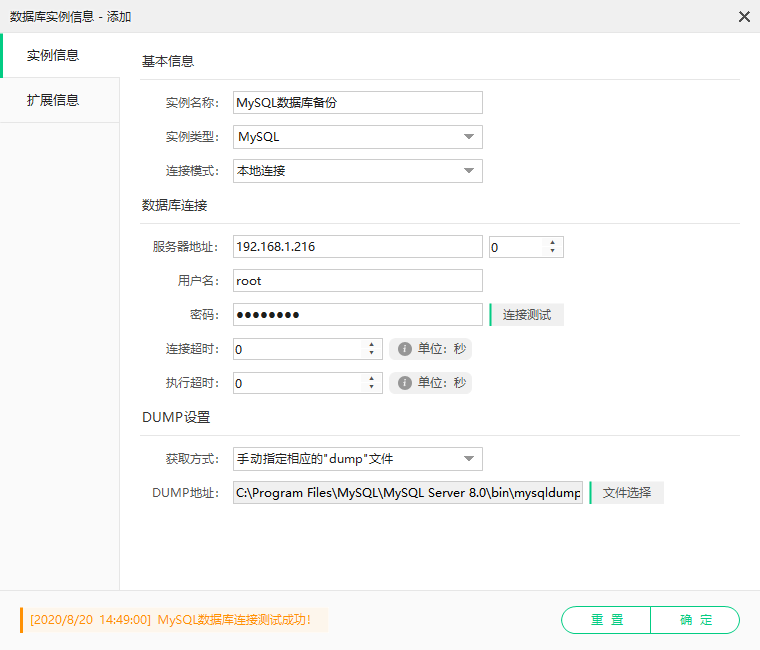Edit the 实例名称 field text
Screen dimensions: 760x650
pyautogui.click(x=358, y=102)
